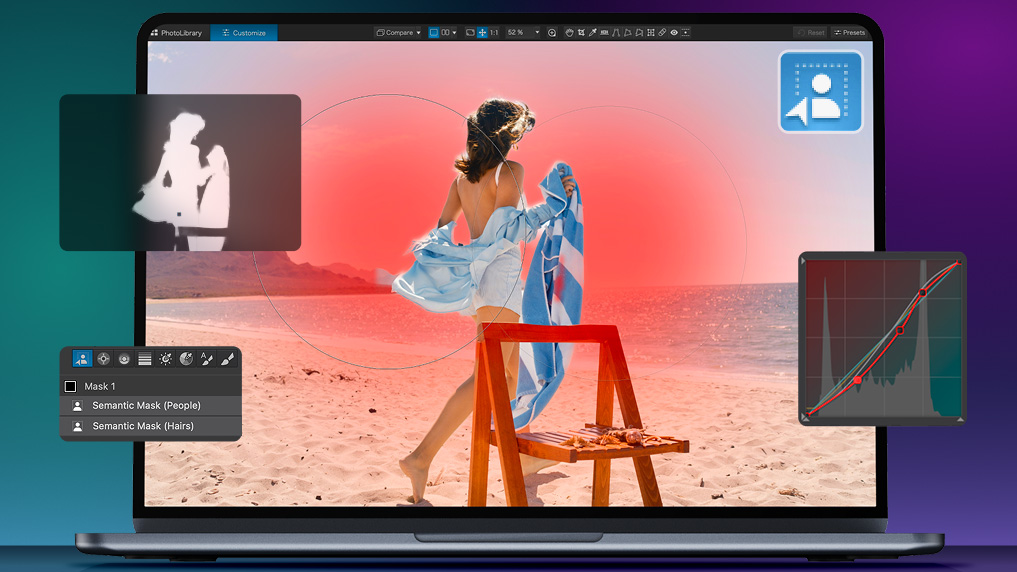Select the plain Brush mask tool

227,359
